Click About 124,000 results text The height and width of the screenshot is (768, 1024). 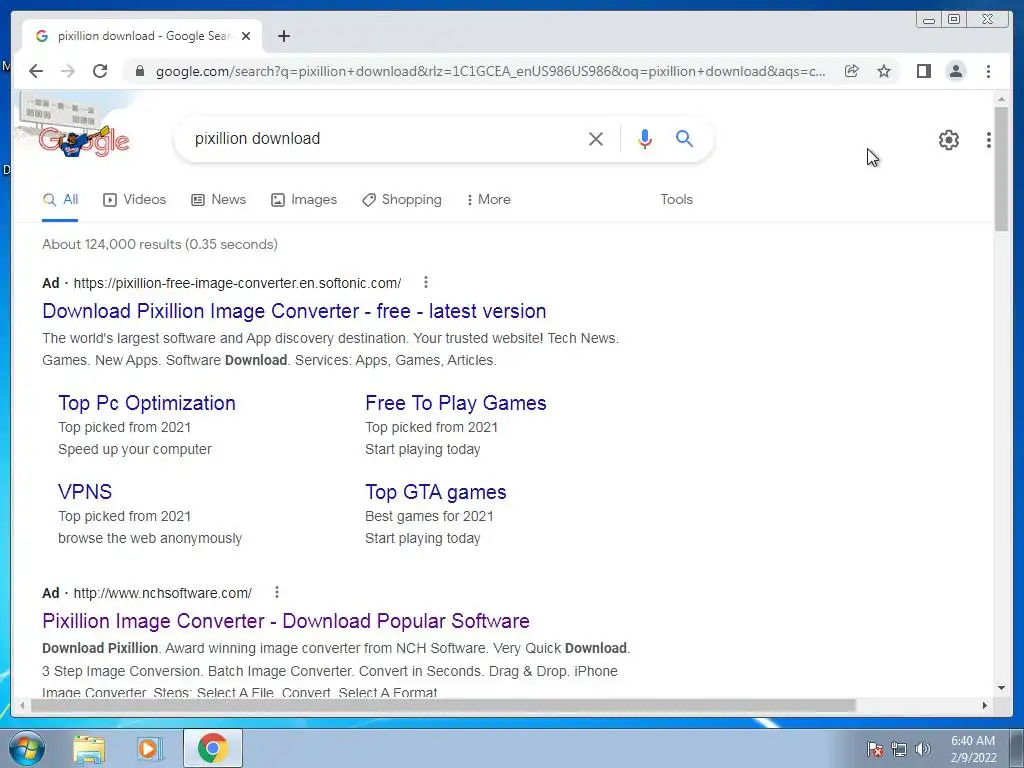coord(160,244)
